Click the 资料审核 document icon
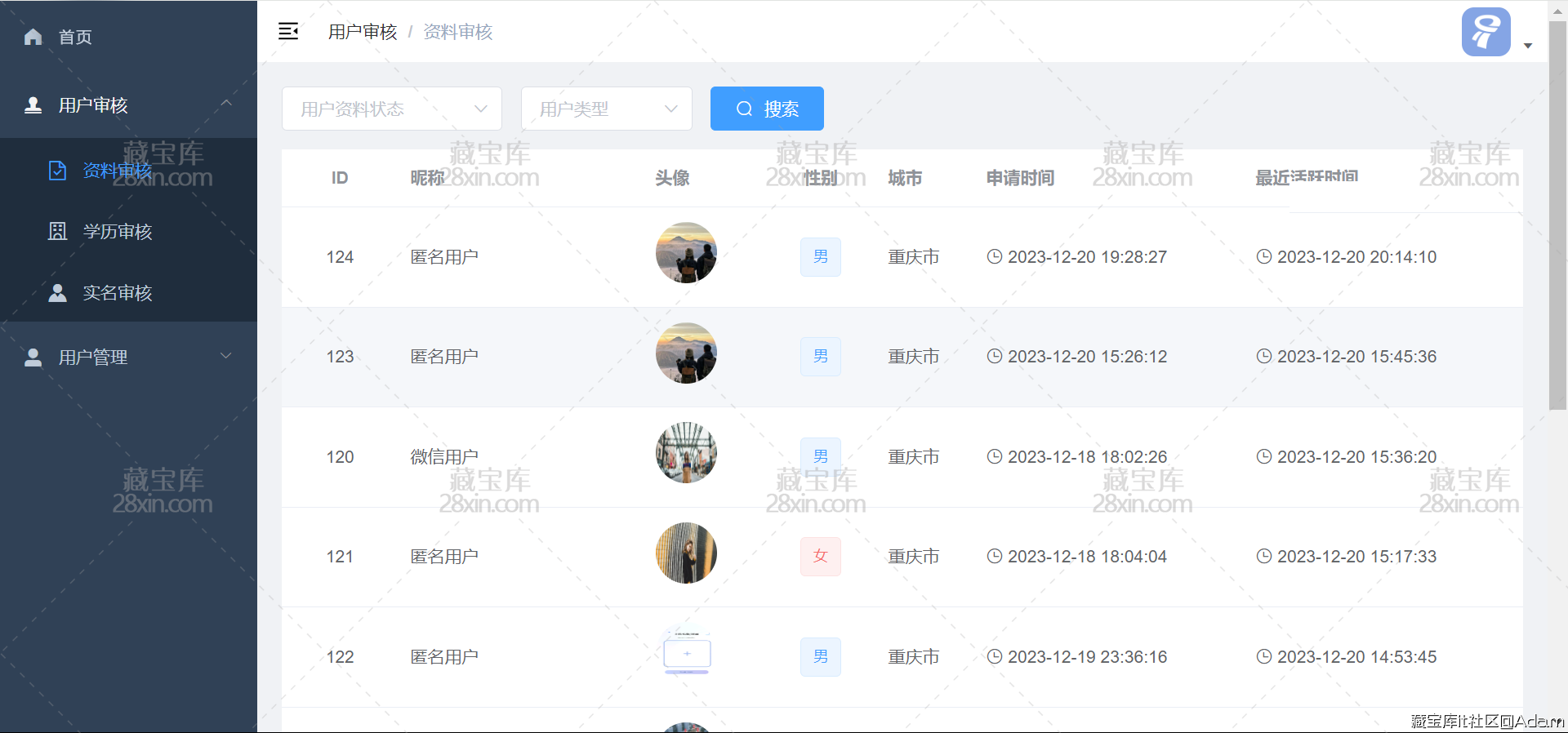This screenshot has width=1568, height=733. click(x=57, y=170)
